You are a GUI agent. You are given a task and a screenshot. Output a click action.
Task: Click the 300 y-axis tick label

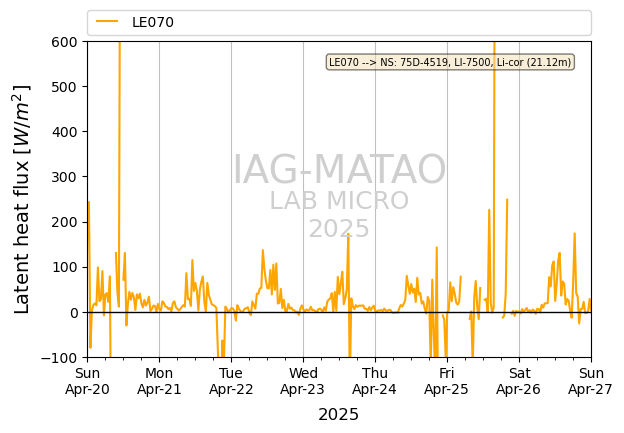pyautogui.click(x=64, y=177)
